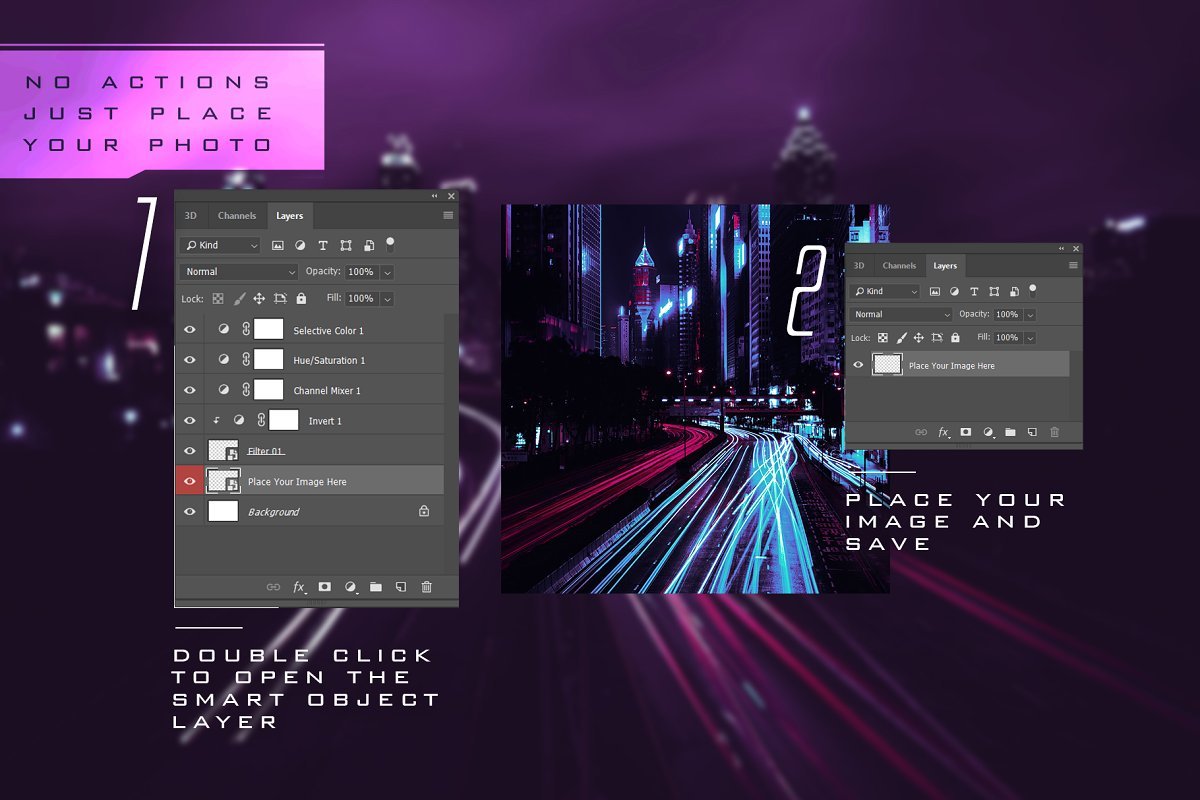
Task: Click the fx layer style icon in step 2 panel
Action: click(943, 432)
